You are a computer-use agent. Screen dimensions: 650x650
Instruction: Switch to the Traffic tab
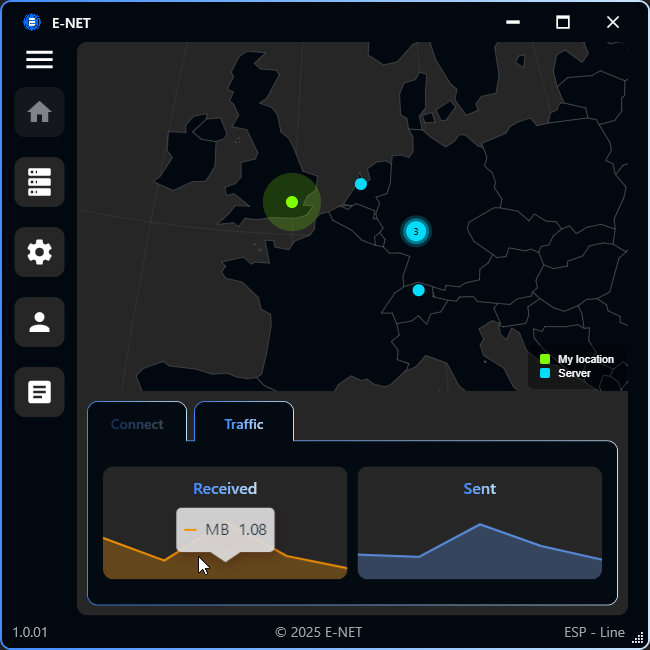pyautogui.click(x=244, y=422)
